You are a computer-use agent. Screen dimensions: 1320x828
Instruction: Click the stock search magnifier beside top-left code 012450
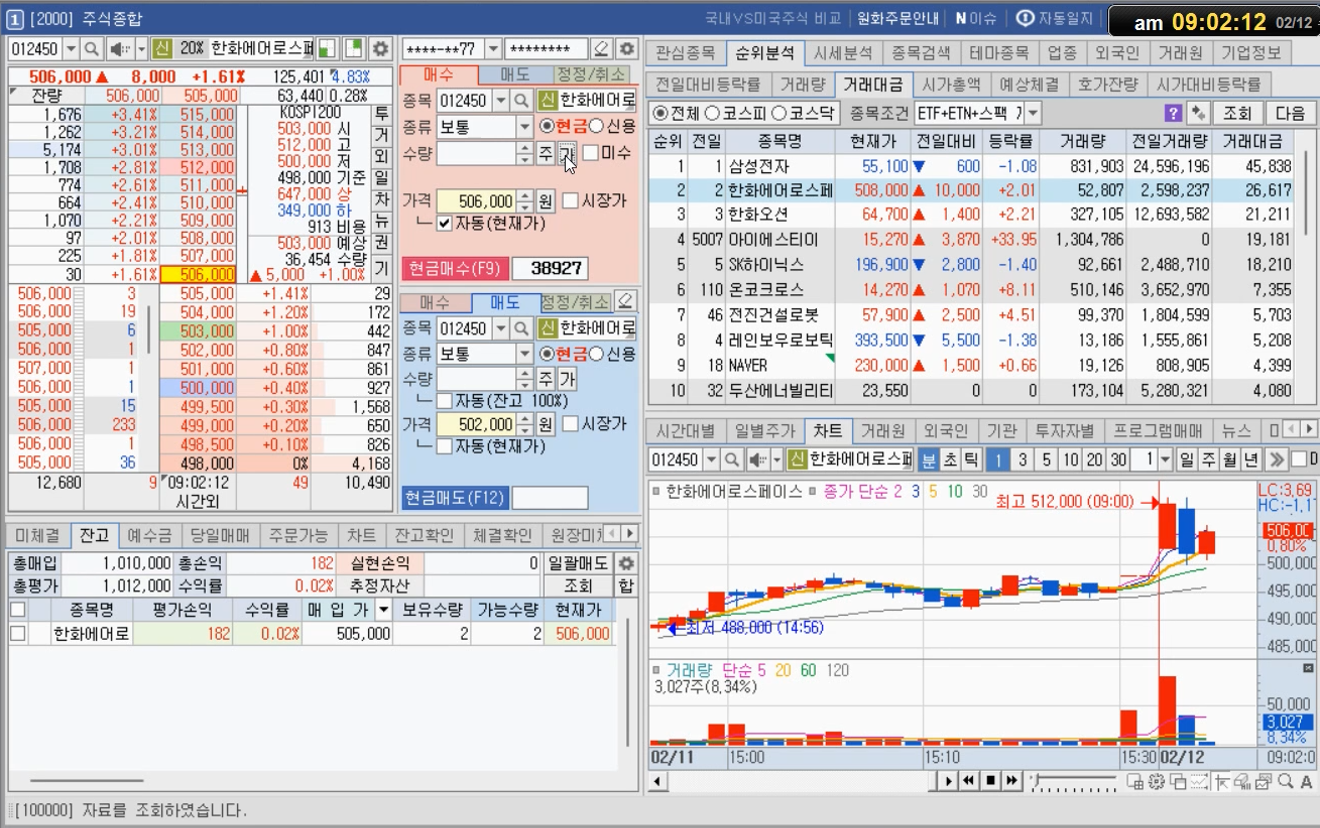pyautogui.click(x=91, y=48)
